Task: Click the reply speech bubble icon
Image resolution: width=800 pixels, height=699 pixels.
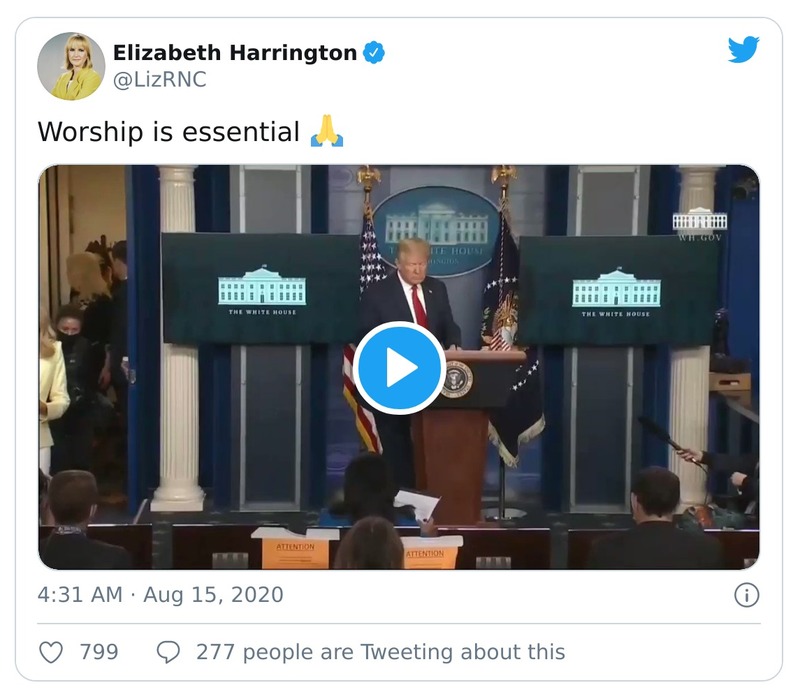Action: click(168, 652)
